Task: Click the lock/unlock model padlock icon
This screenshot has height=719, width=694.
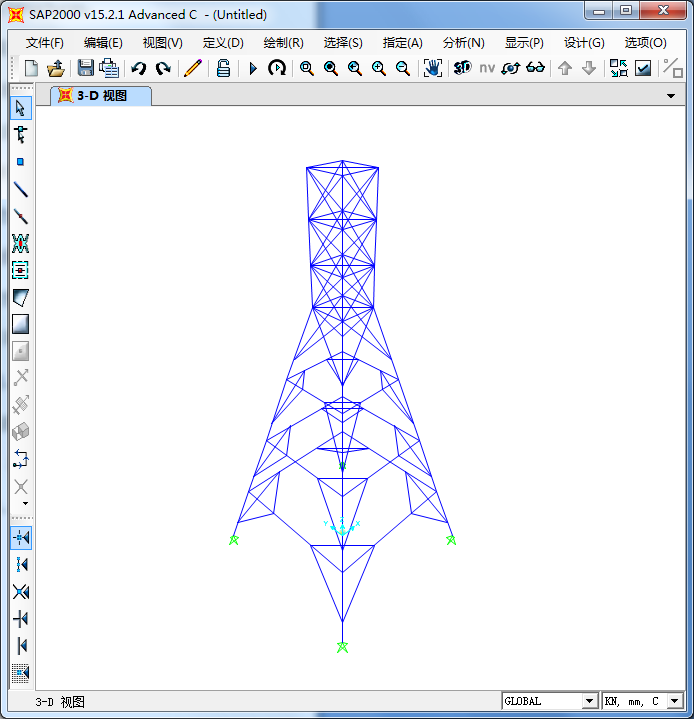Action: click(223, 68)
